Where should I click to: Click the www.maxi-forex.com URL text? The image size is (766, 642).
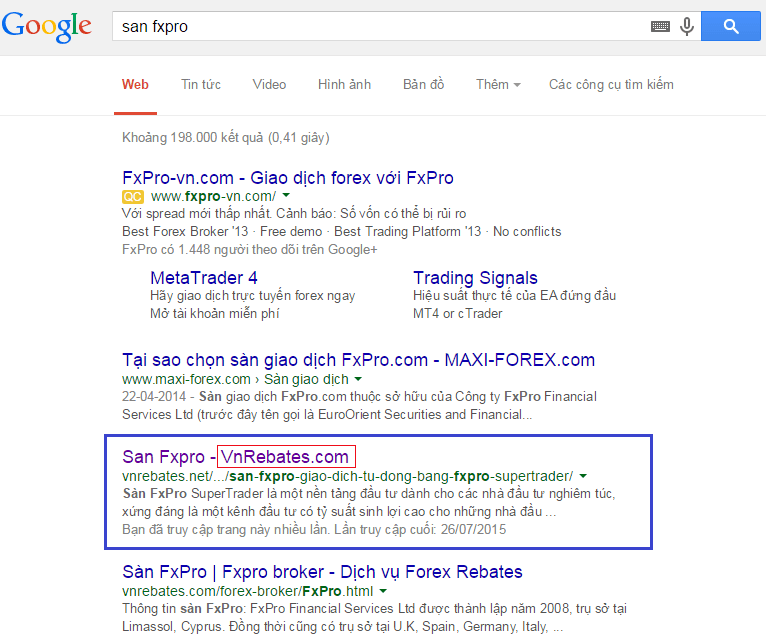186,379
